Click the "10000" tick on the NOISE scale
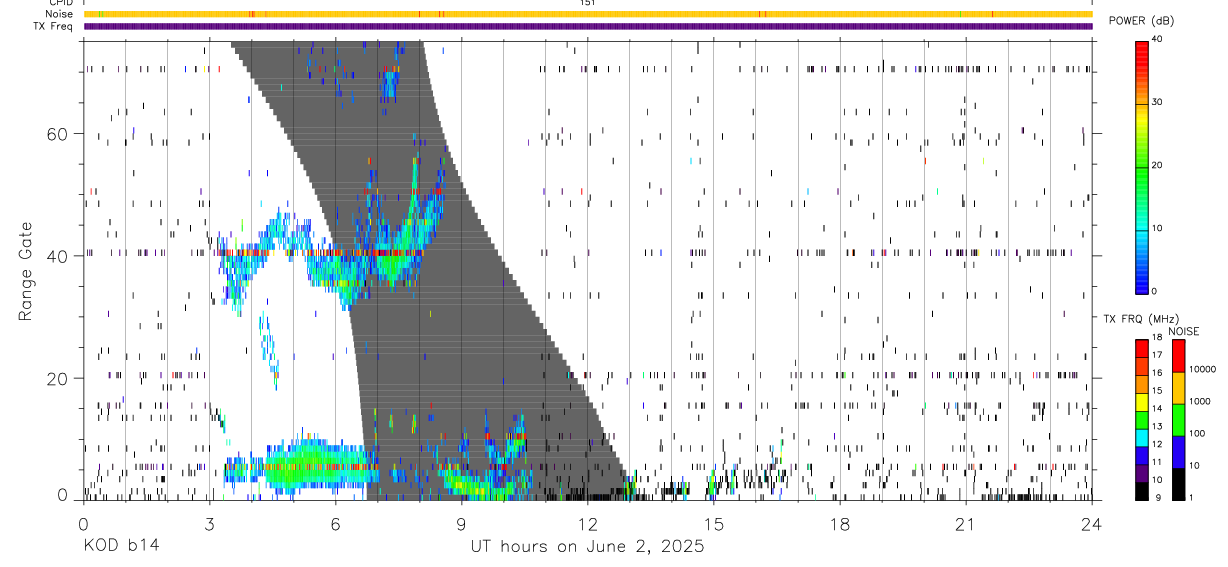This screenshot has width=1228, height=567. (1202, 368)
